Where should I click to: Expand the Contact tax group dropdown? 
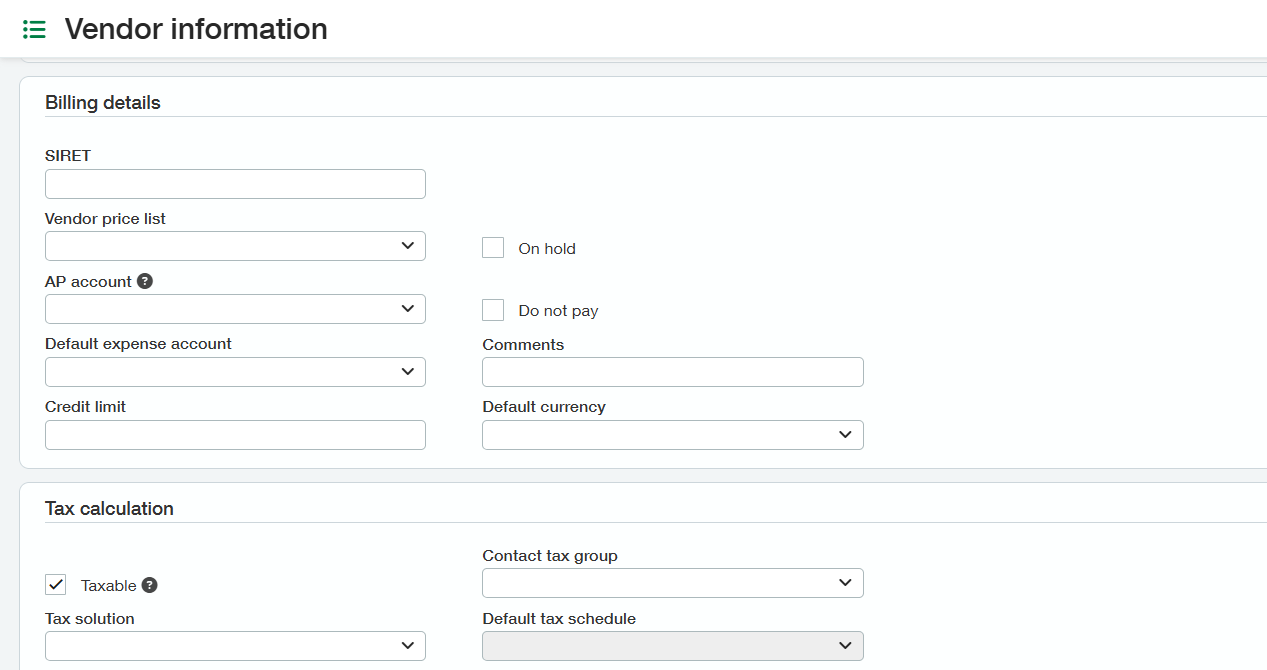pyautogui.click(x=672, y=583)
